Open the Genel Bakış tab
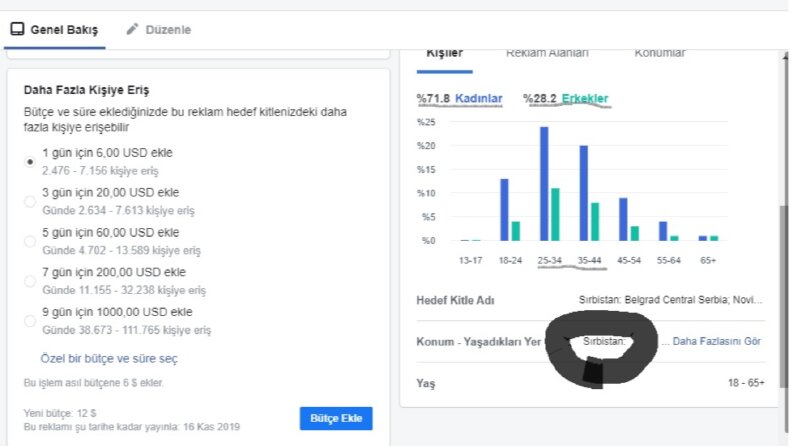 (55, 29)
